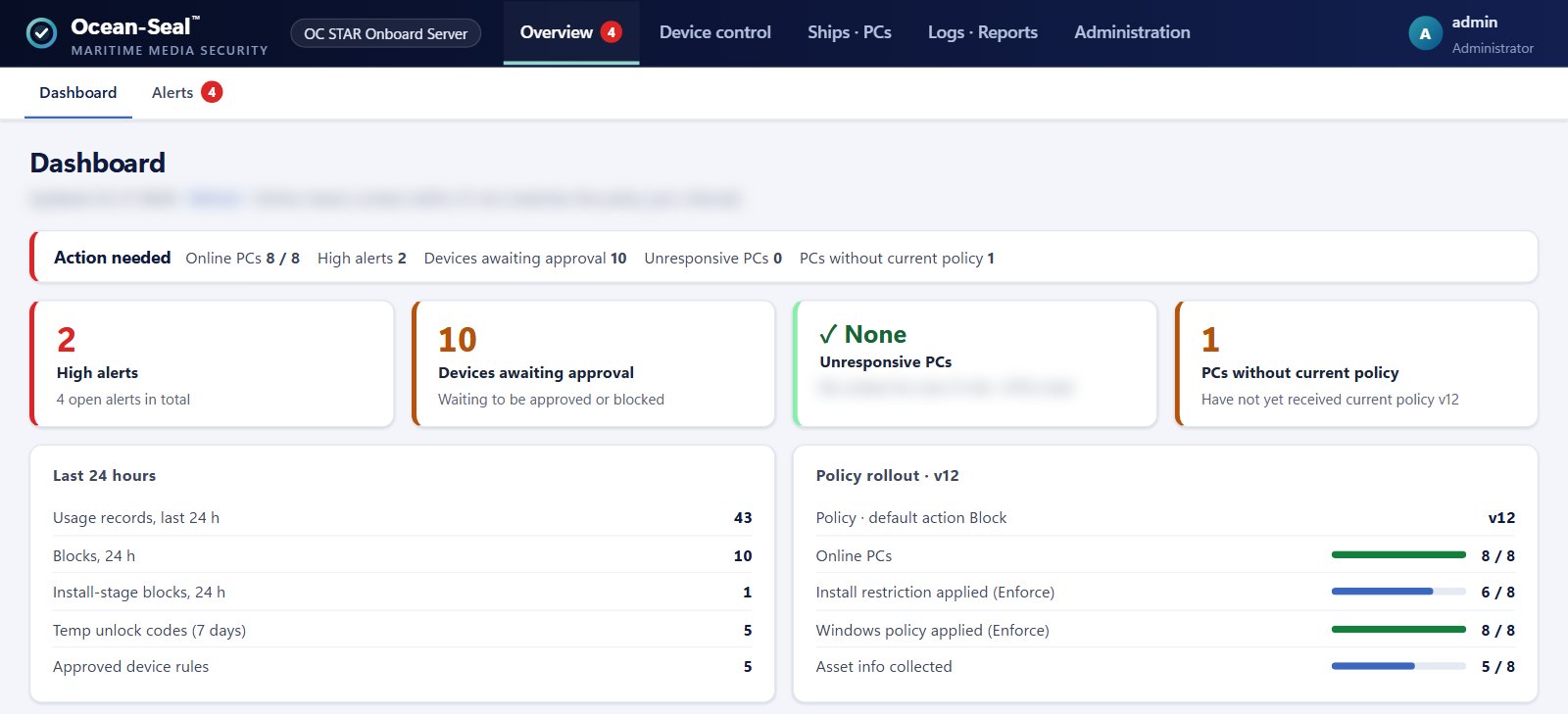
Task: Click the Ocean-Seal checkmark logo icon
Action: (41, 33)
